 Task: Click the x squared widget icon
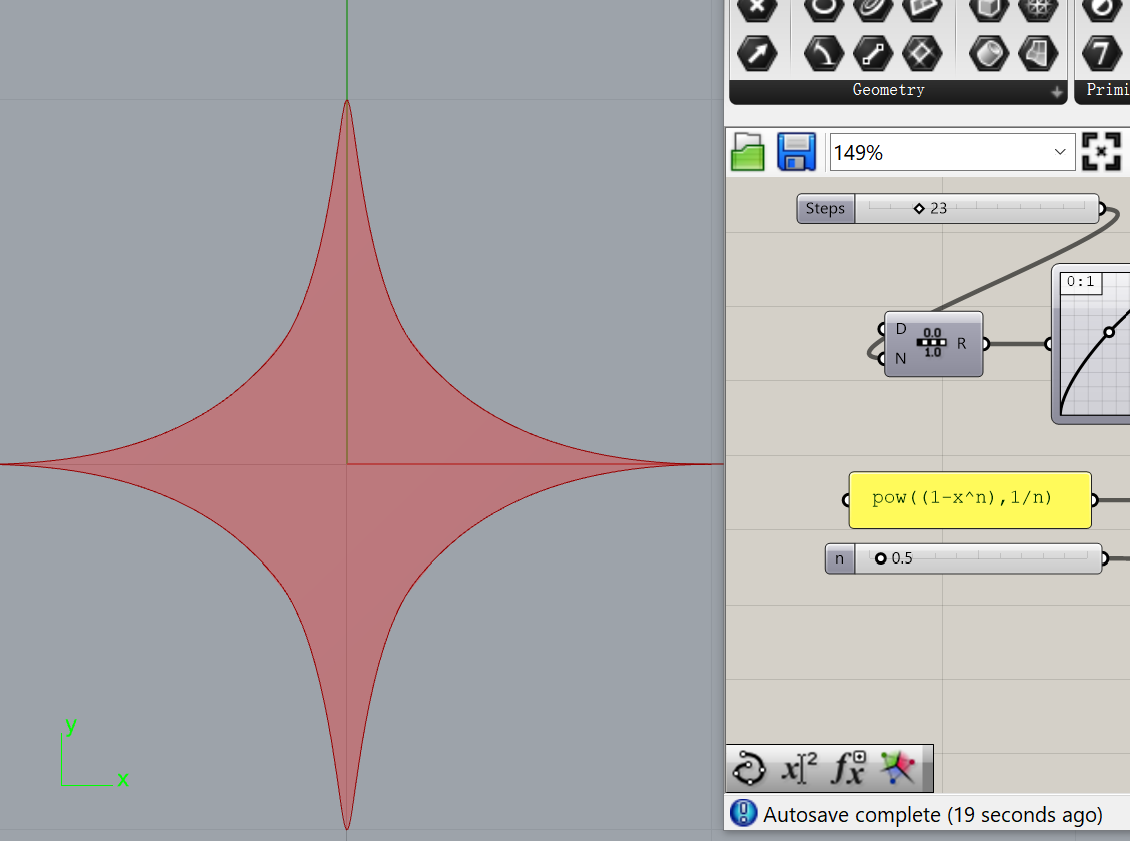(x=799, y=768)
